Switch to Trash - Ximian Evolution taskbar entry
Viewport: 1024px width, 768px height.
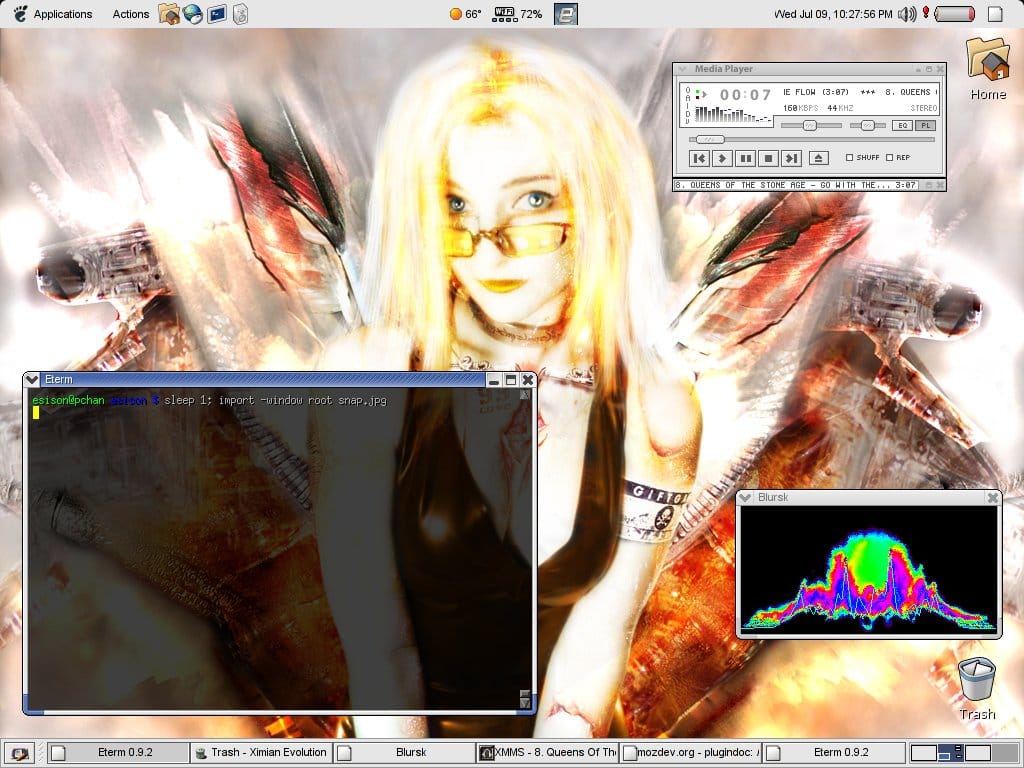261,752
